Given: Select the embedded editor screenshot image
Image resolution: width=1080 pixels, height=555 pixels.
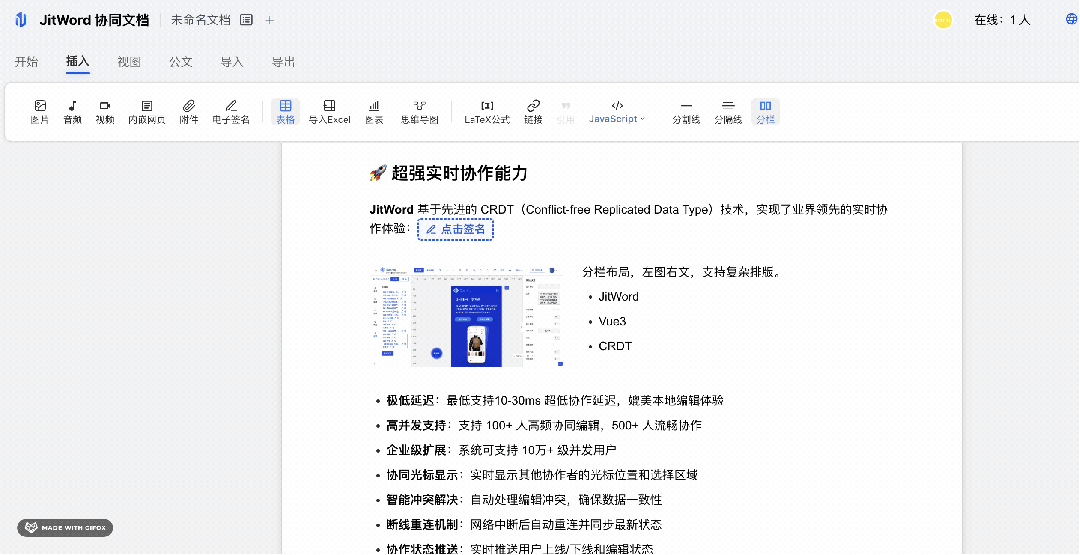Looking at the screenshot, I should 466,316.
